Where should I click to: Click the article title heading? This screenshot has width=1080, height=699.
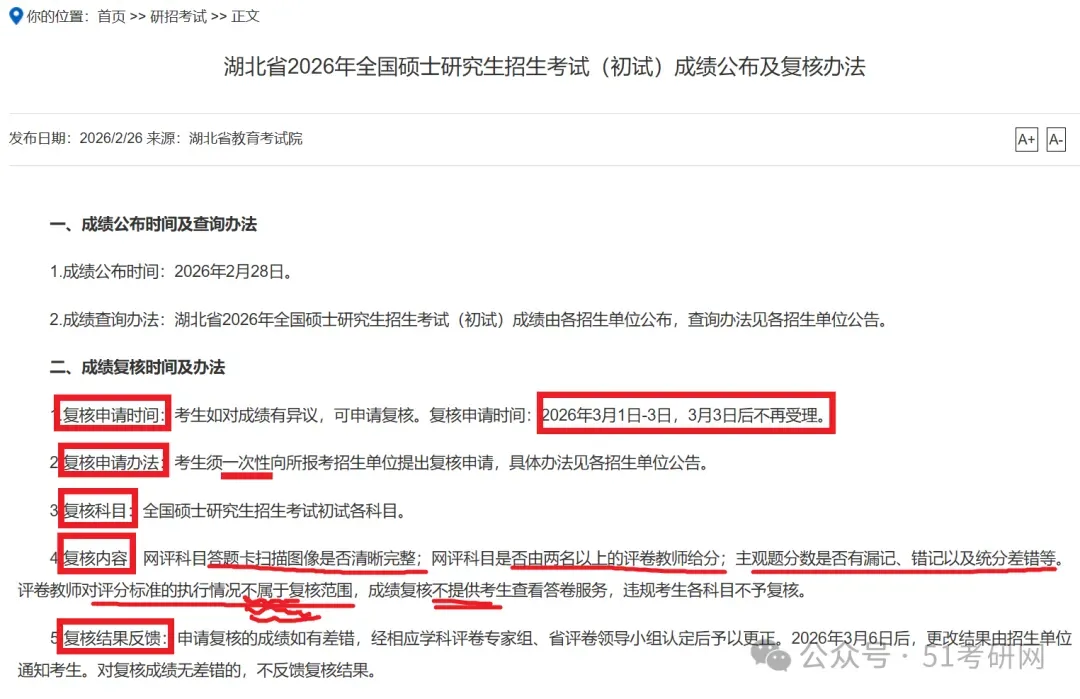(x=544, y=66)
